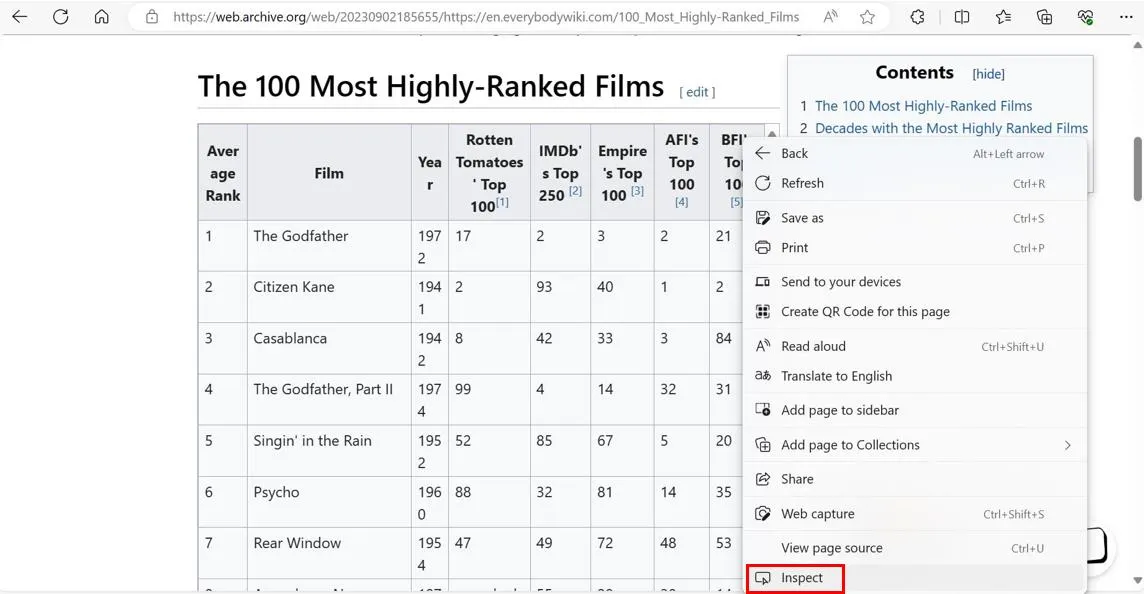The height and width of the screenshot is (594, 1144).
Task: Select View page source
Action: 915,548
